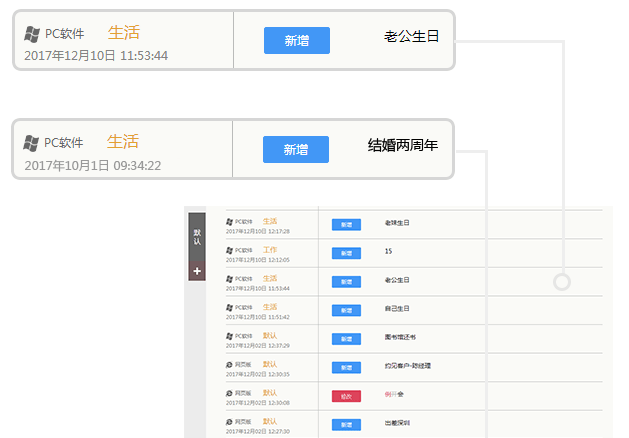Click the timestamp 2017年12月10日 11:51:42
The width and height of the screenshot is (629, 438).
[258, 317]
